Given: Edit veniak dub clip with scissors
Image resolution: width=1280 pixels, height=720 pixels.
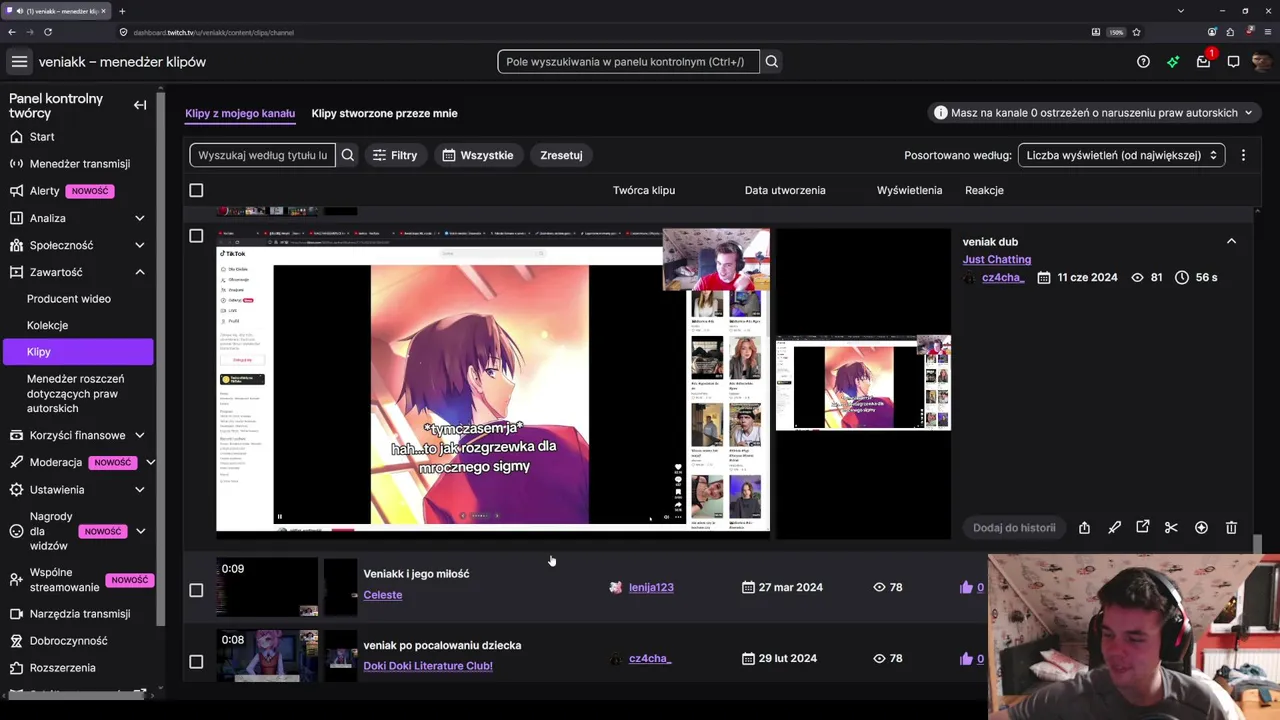Looking at the screenshot, I should 1171,528.
